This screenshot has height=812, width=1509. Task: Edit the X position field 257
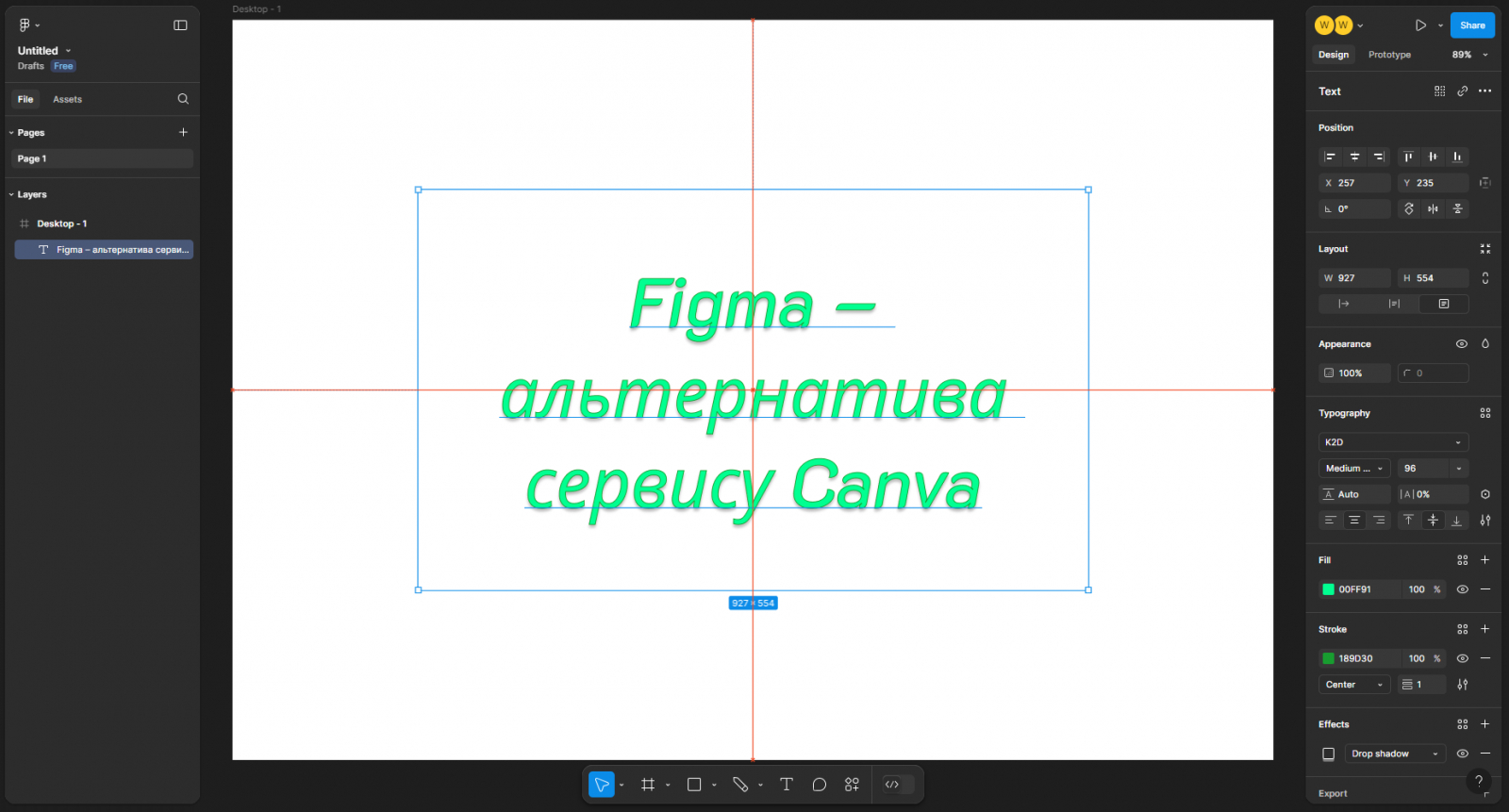[x=1354, y=183]
